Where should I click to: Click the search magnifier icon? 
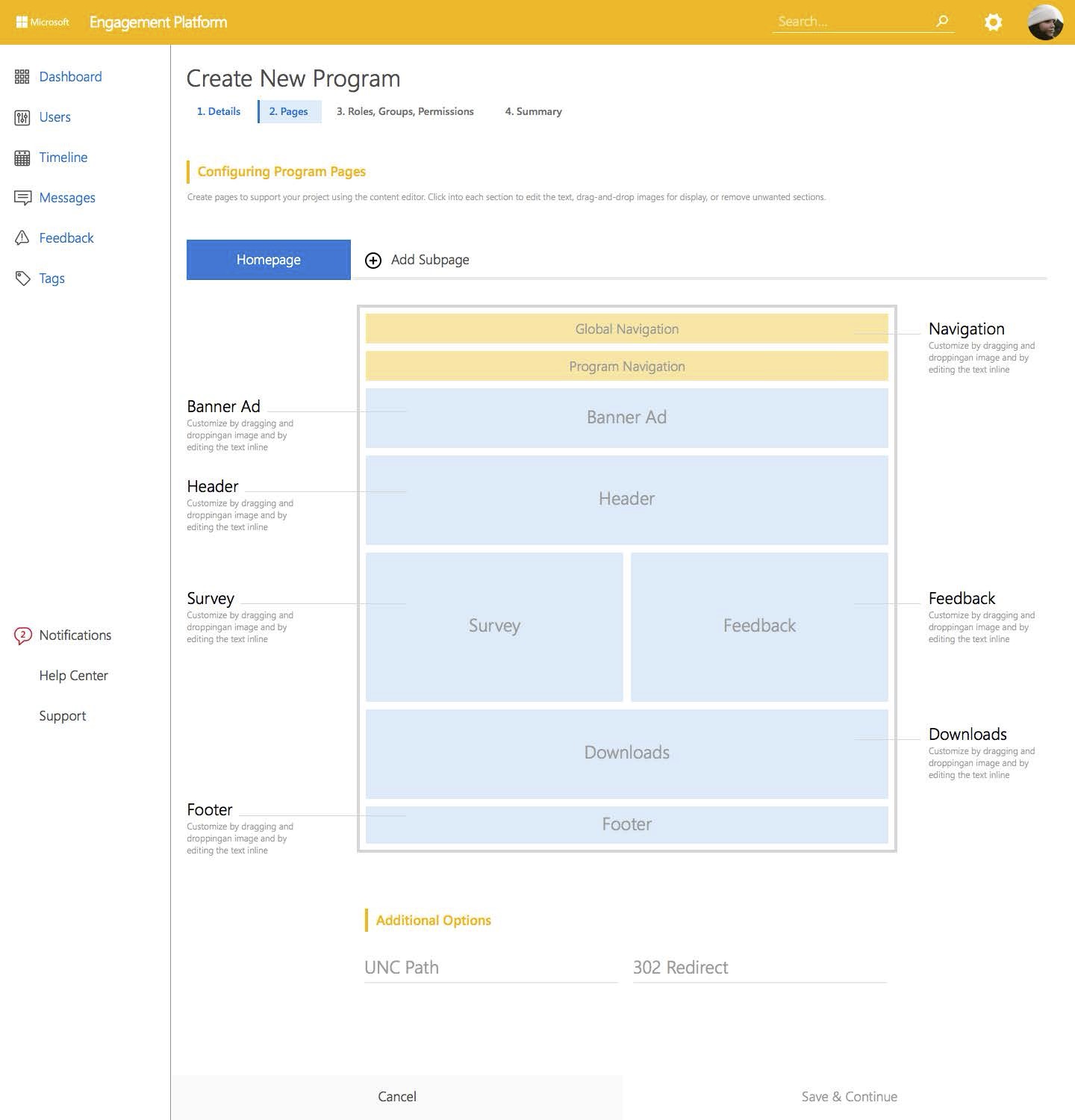942,21
